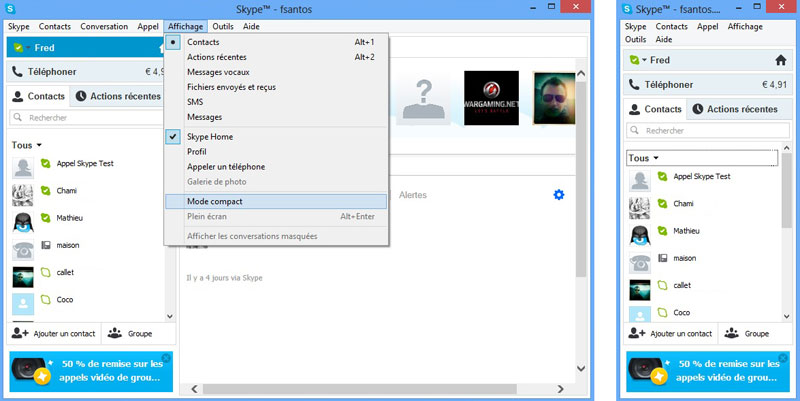Toggle the Skype Home checkmark in Affichage menu
The width and height of the screenshot is (800, 401).
[173, 137]
